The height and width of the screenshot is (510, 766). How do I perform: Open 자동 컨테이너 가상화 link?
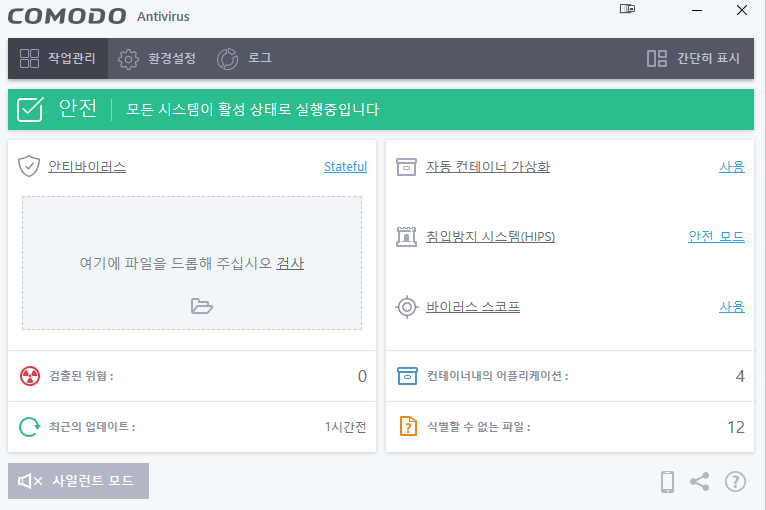coord(488,167)
